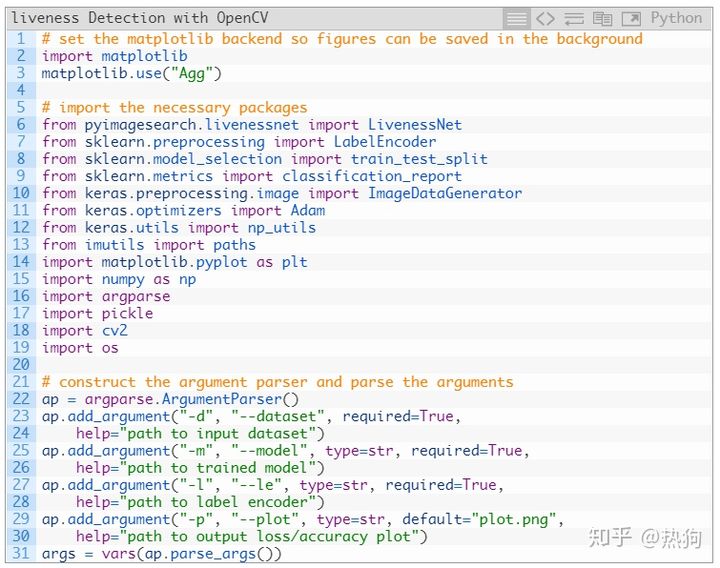This screenshot has width=720, height=568.
Task: Click the 'liveness Detection with OpenCV' title
Action: coord(140,18)
